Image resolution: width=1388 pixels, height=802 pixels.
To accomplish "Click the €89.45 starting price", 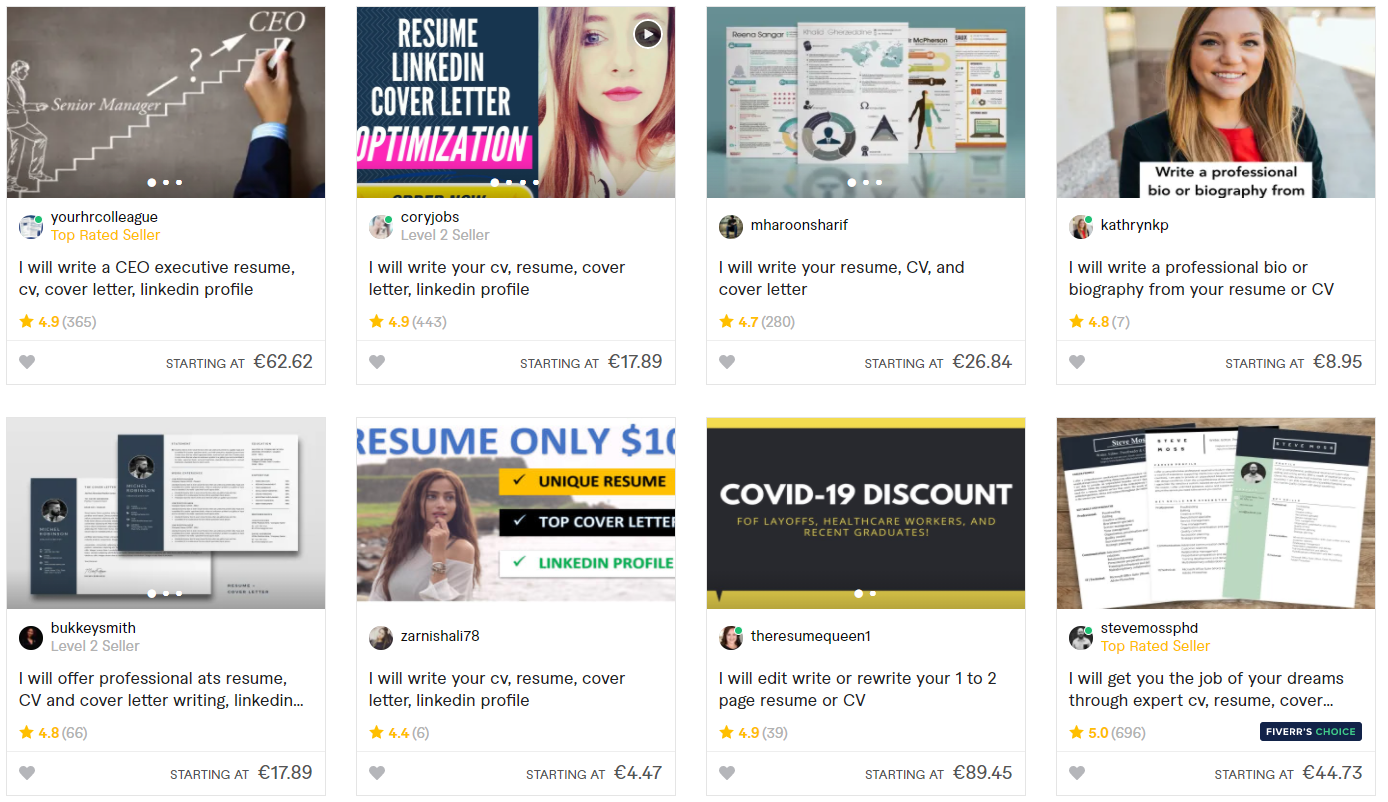I will [982, 773].
